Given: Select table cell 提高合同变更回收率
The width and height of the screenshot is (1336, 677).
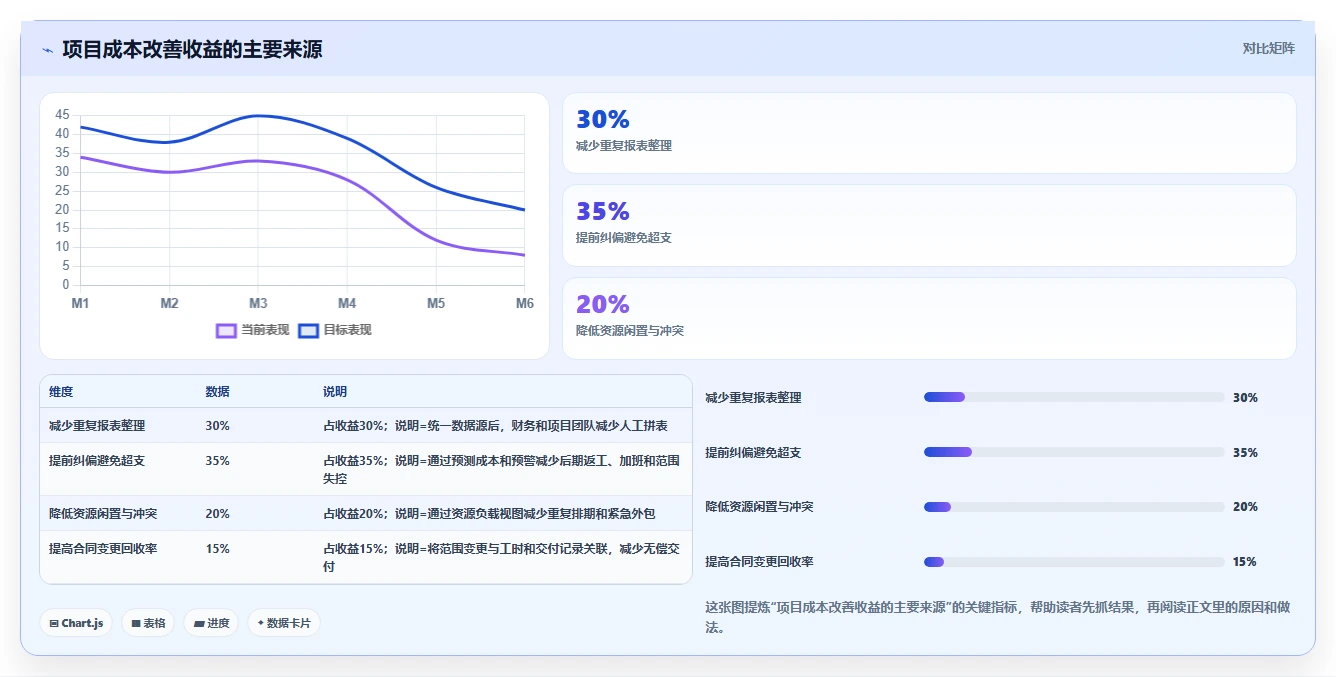Looking at the screenshot, I should coord(103,549).
